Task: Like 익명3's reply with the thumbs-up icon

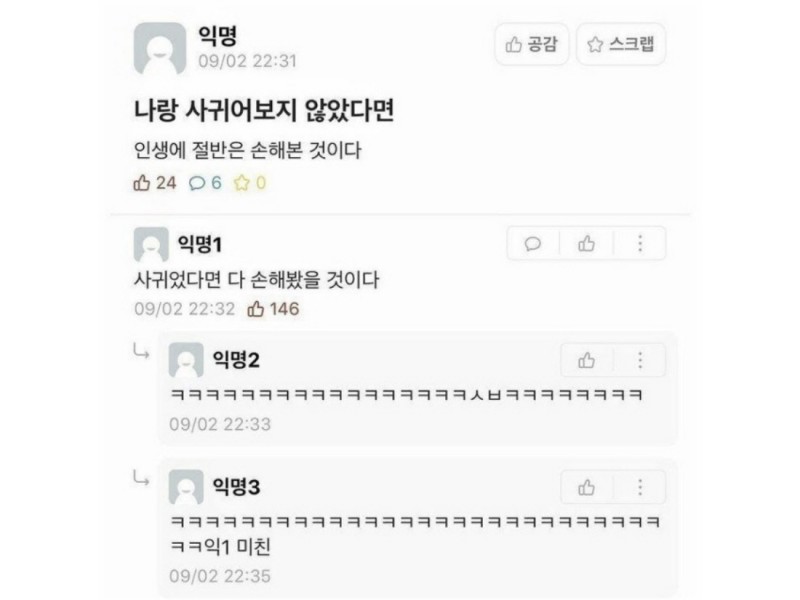Action: click(x=586, y=487)
